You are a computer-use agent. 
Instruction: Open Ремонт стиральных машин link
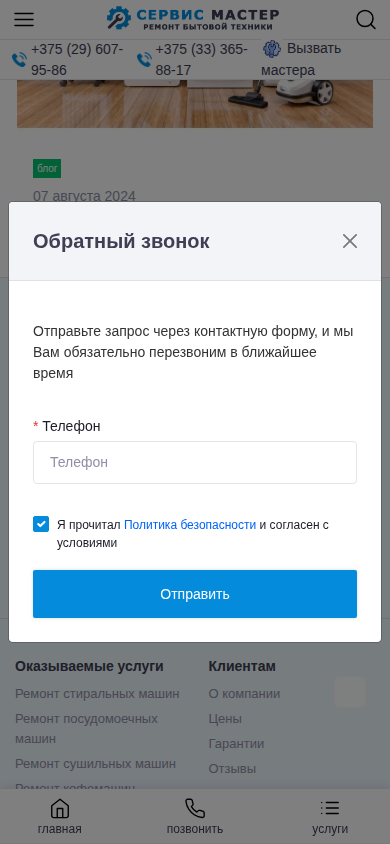point(97,693)
